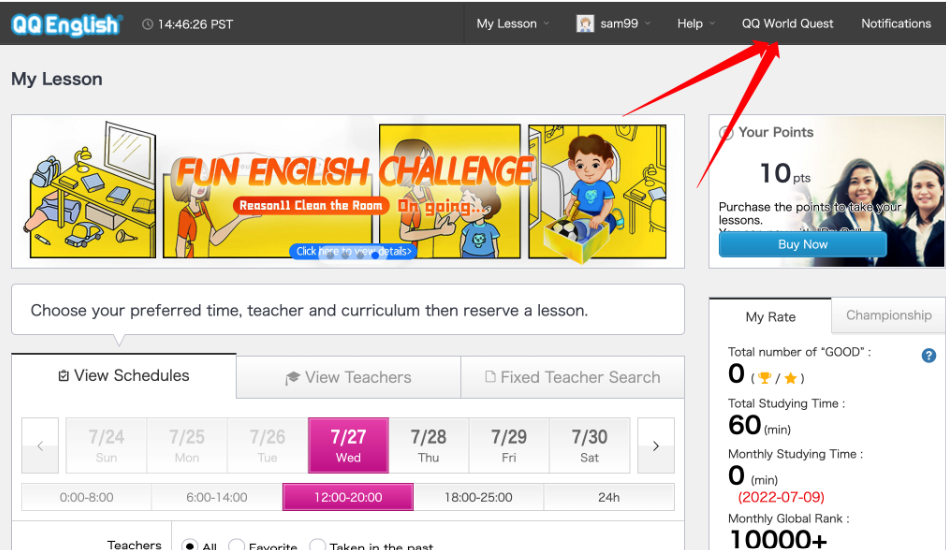This screenshot has width=946, height=550.
Task: Select the Favorite teachers radio button
Action: (237, 546)
